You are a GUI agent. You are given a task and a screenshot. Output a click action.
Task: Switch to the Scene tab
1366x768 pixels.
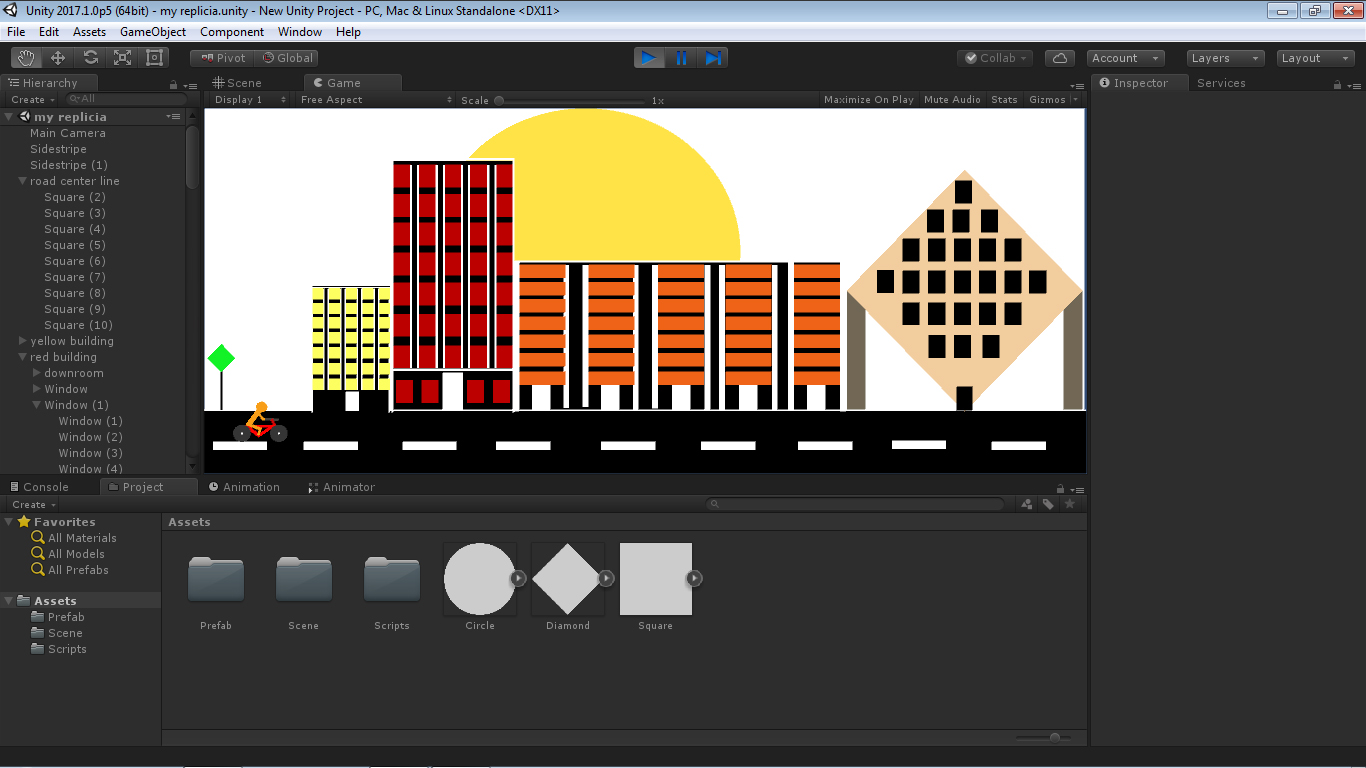click(237, 83)
